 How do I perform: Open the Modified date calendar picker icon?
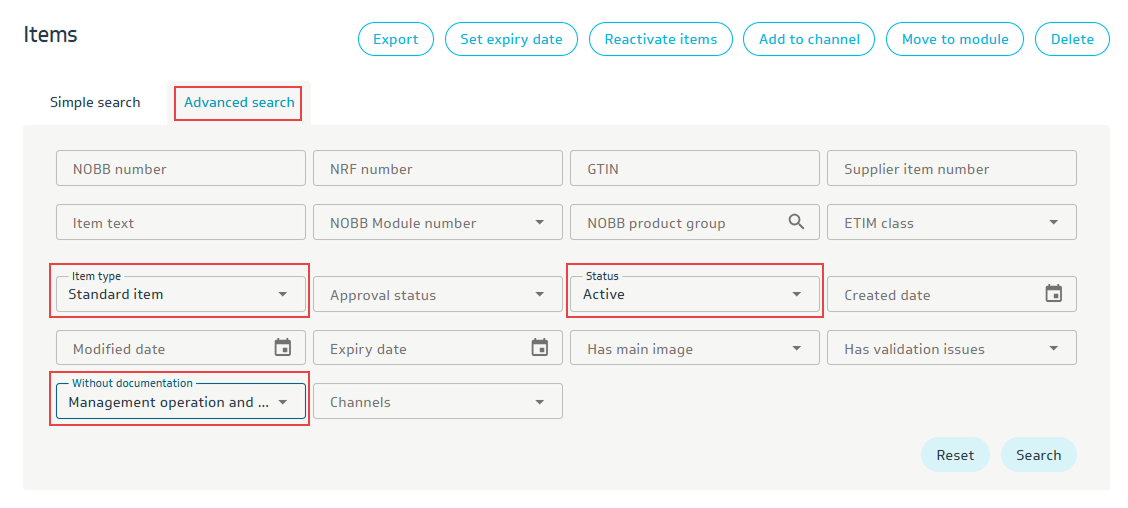point(283,348)
